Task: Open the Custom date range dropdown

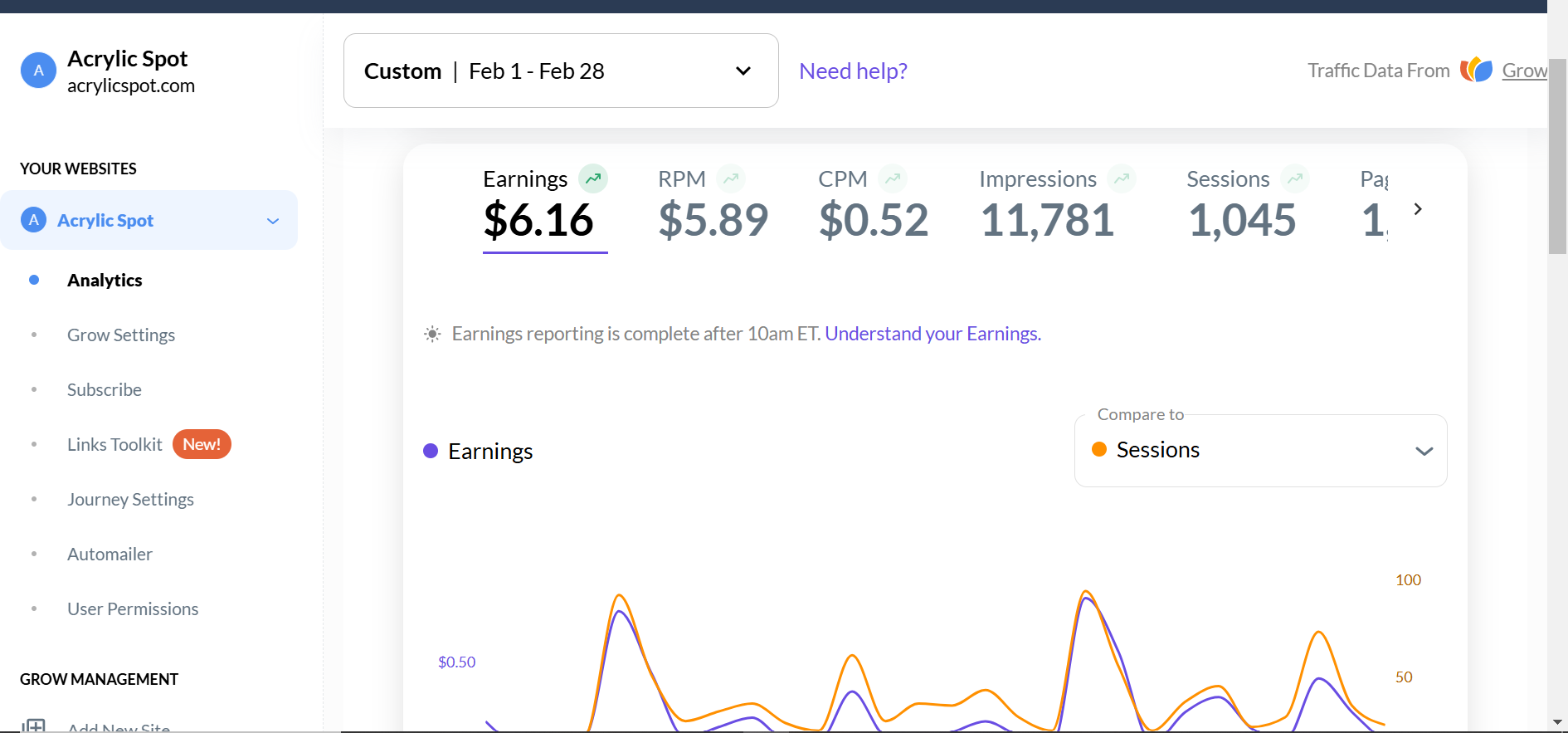Action: (x=561, y=71)
